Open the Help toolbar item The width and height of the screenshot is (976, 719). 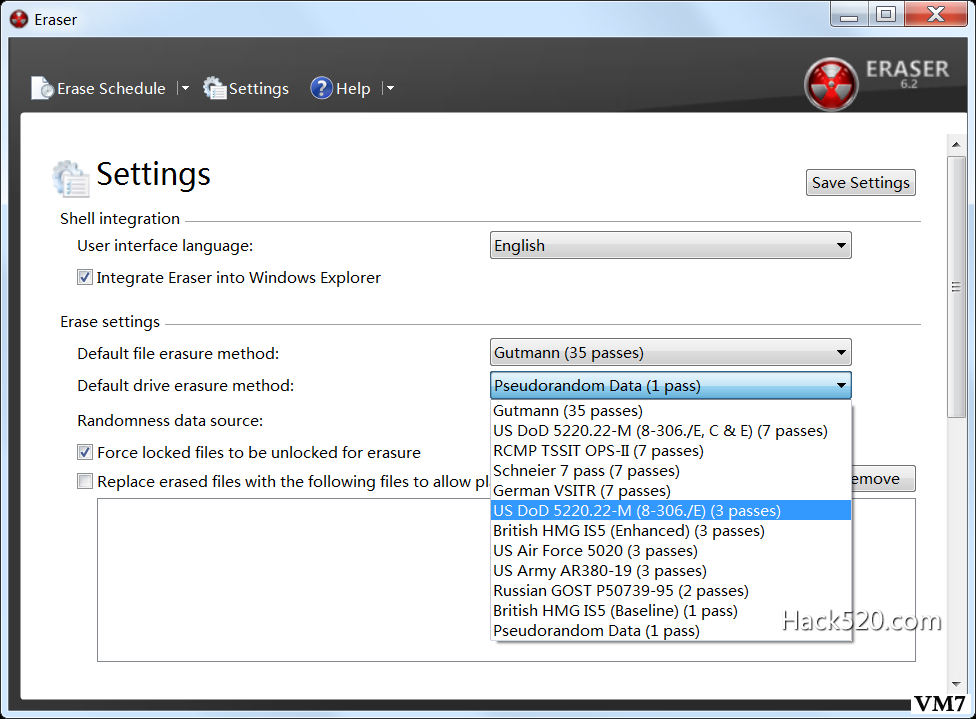tap(340, 88)
